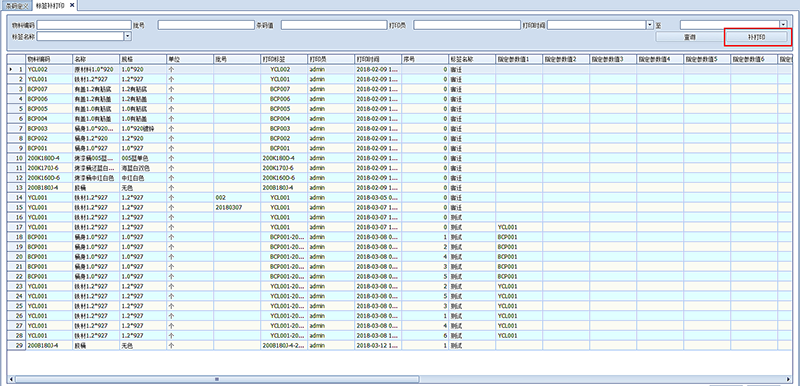
Task: Open the 打印时间 start date dropdown
Action: point(650,24)
